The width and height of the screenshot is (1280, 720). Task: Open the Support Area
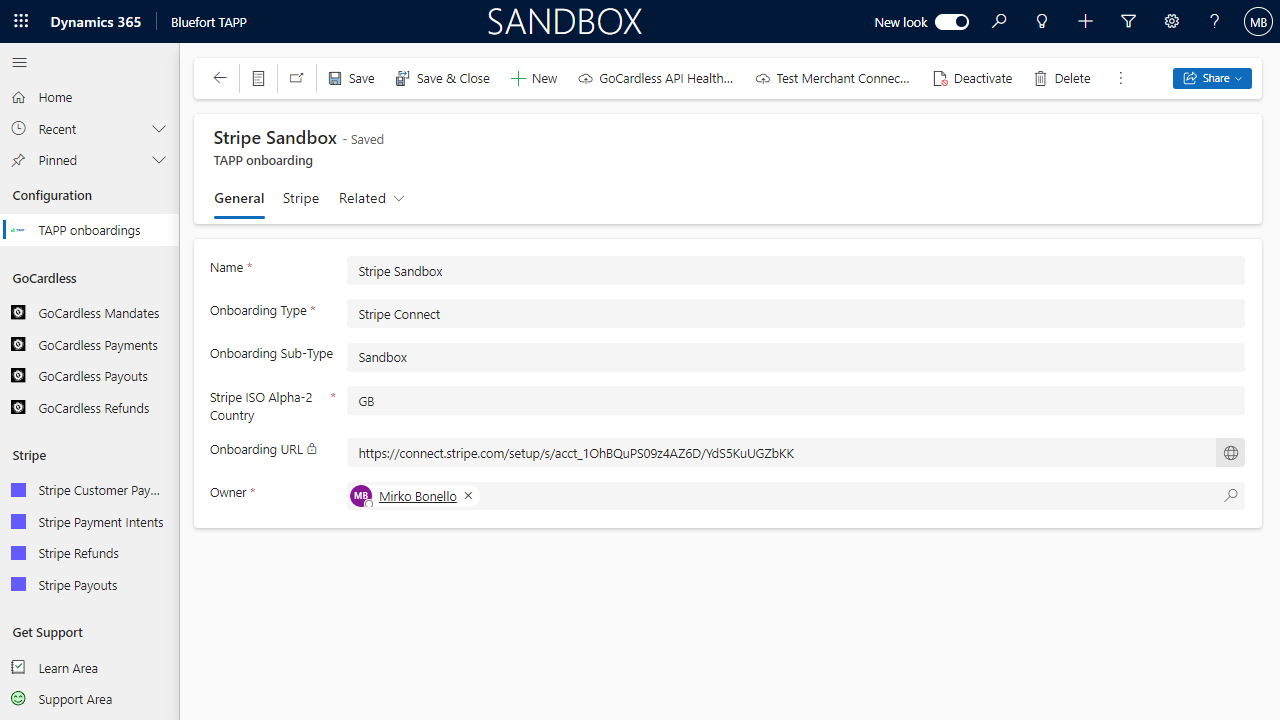[89, 699]
